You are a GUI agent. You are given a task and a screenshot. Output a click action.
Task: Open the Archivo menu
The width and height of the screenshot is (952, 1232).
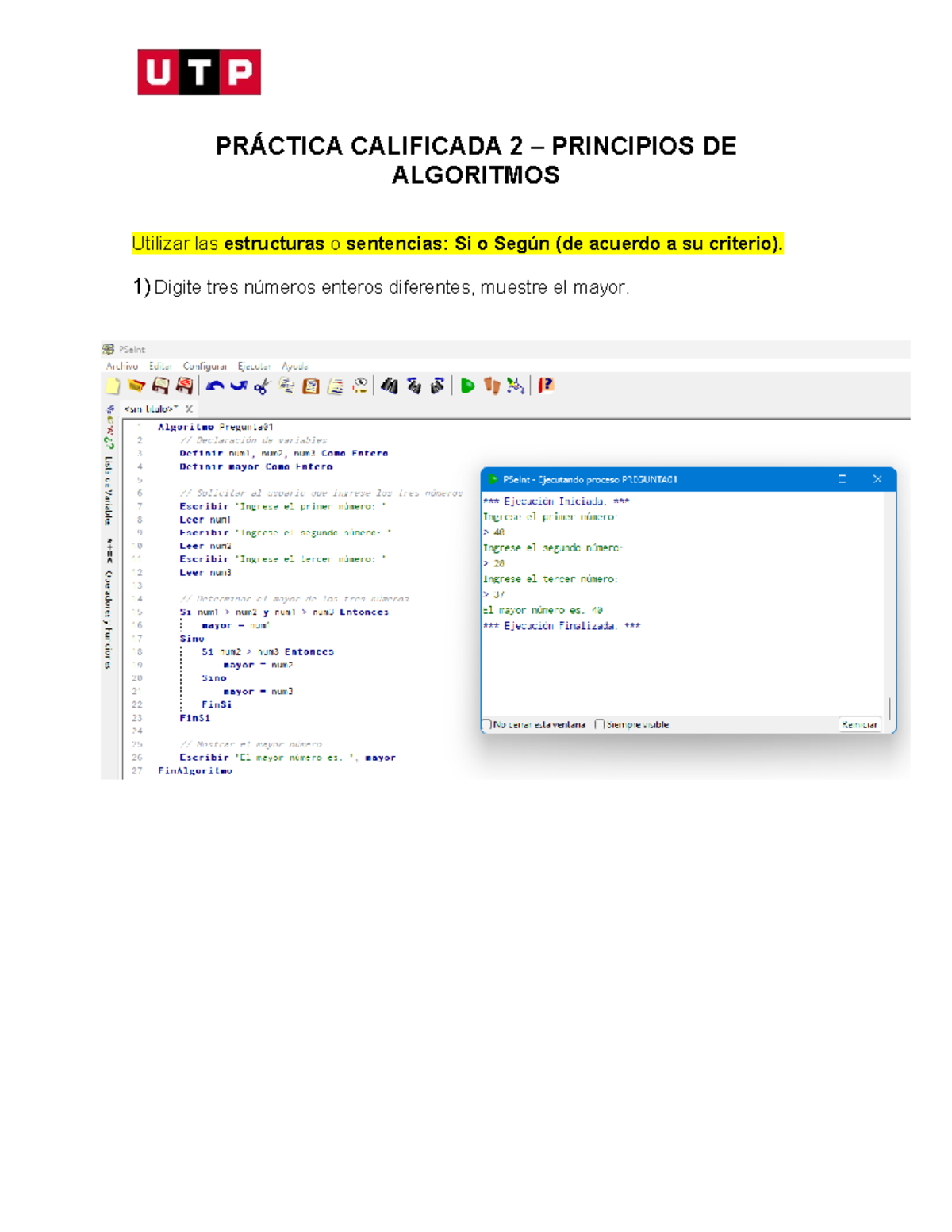point(122,367)
